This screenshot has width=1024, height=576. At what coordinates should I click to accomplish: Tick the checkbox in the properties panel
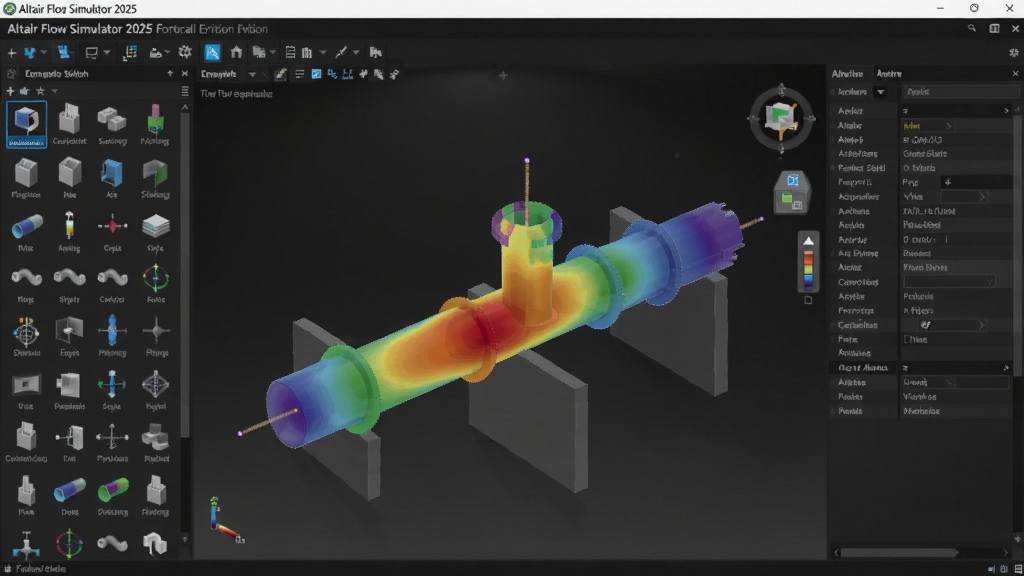[x=907, y=339]
